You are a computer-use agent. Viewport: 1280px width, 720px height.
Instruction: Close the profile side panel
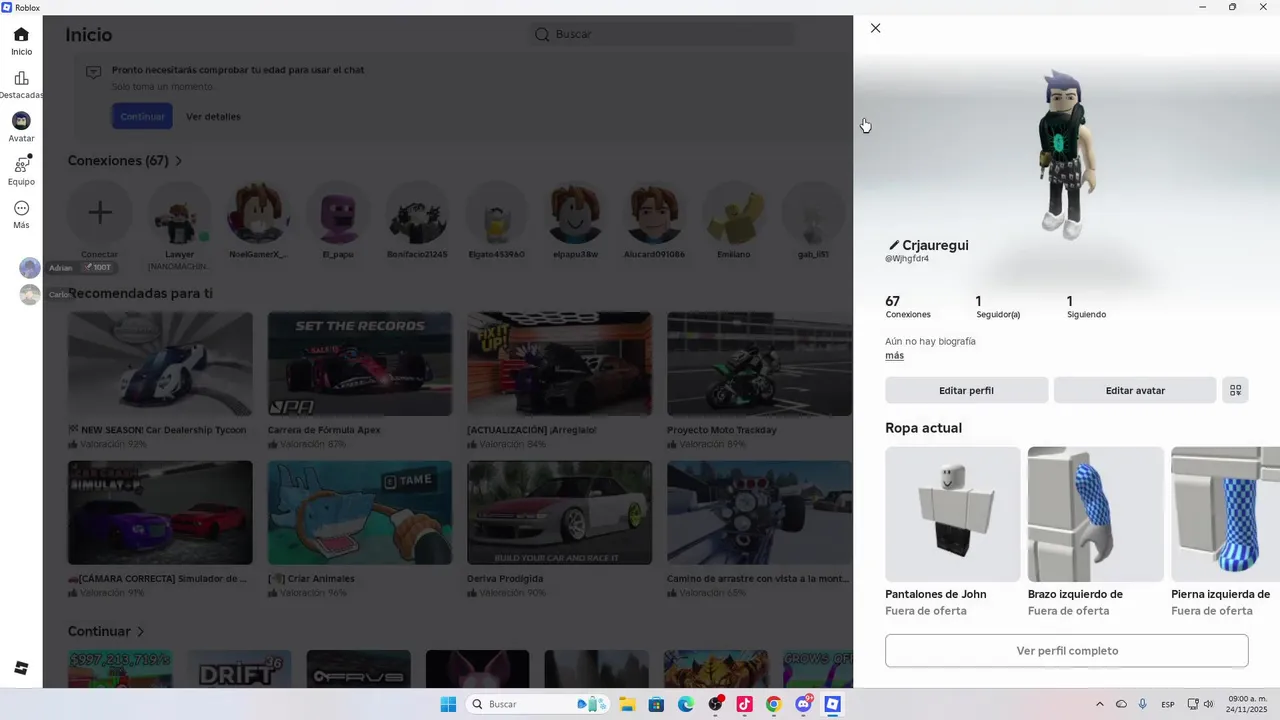875,28
